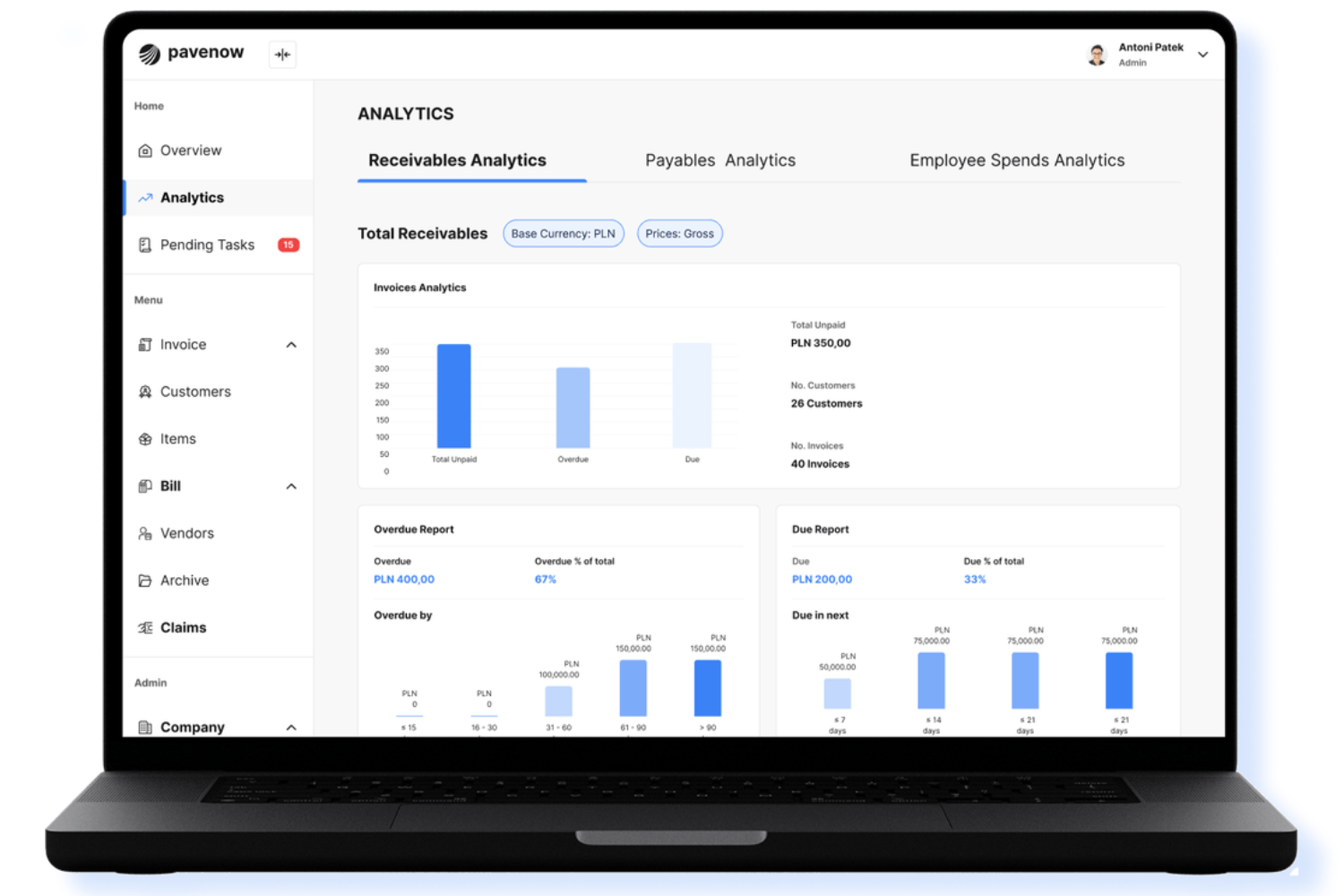Click the ≤ 14 days due bar

click(x=932, y=681)
